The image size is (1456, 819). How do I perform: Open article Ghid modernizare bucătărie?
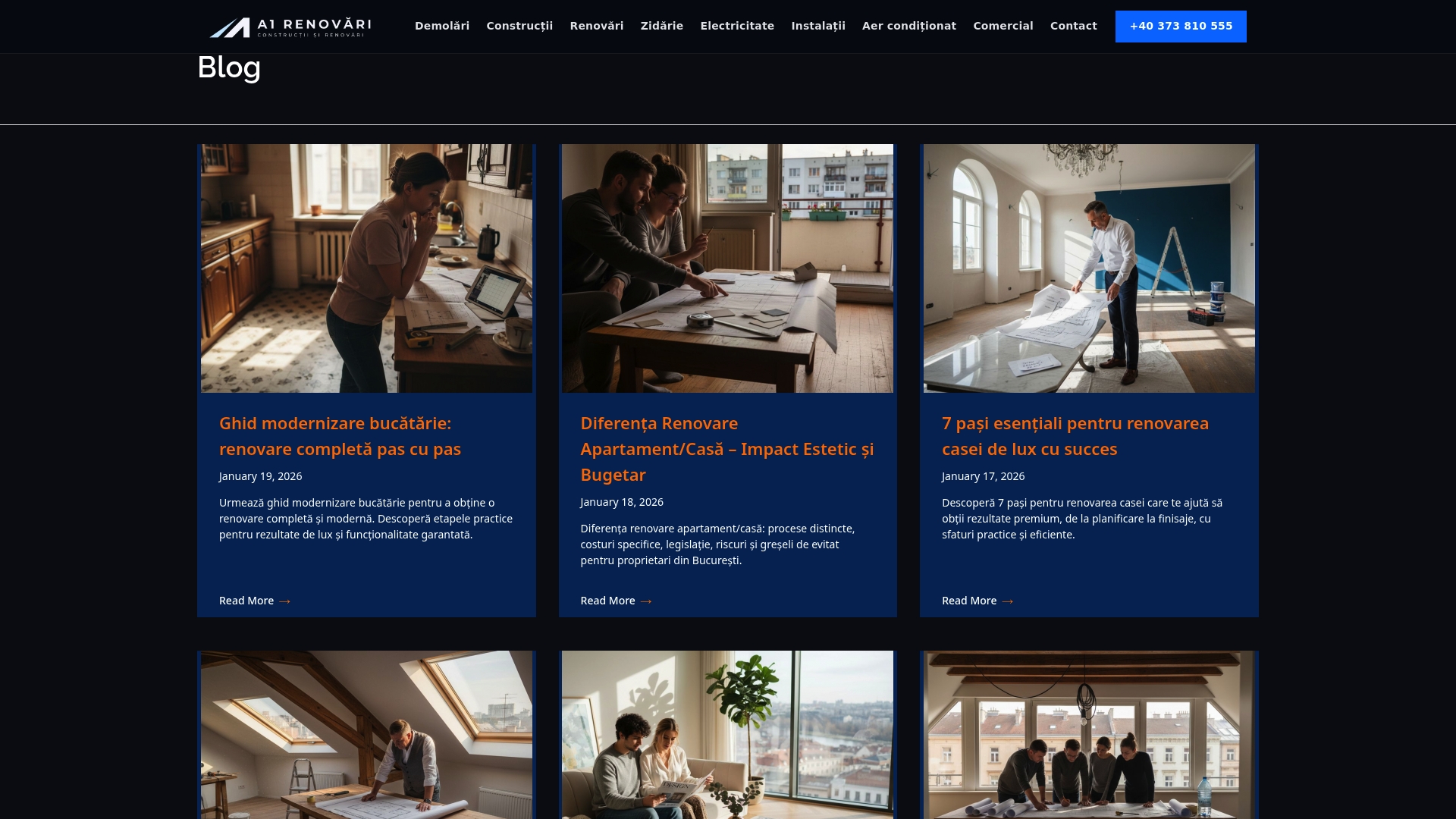tap(340, 436)
